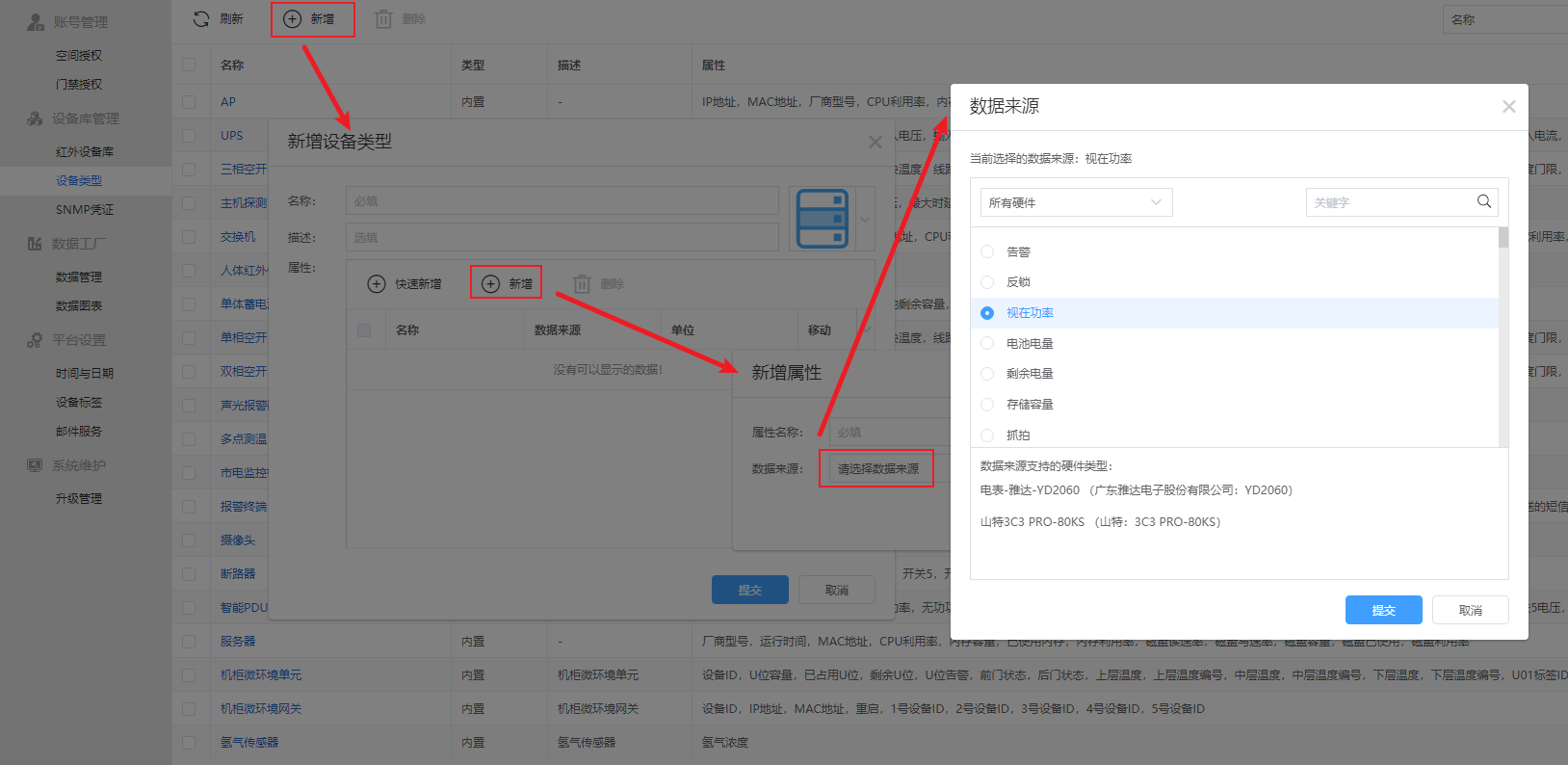Open 升级管理 in the sidebar
This screenshot has height=765, width=1568.
pos(79,499)
